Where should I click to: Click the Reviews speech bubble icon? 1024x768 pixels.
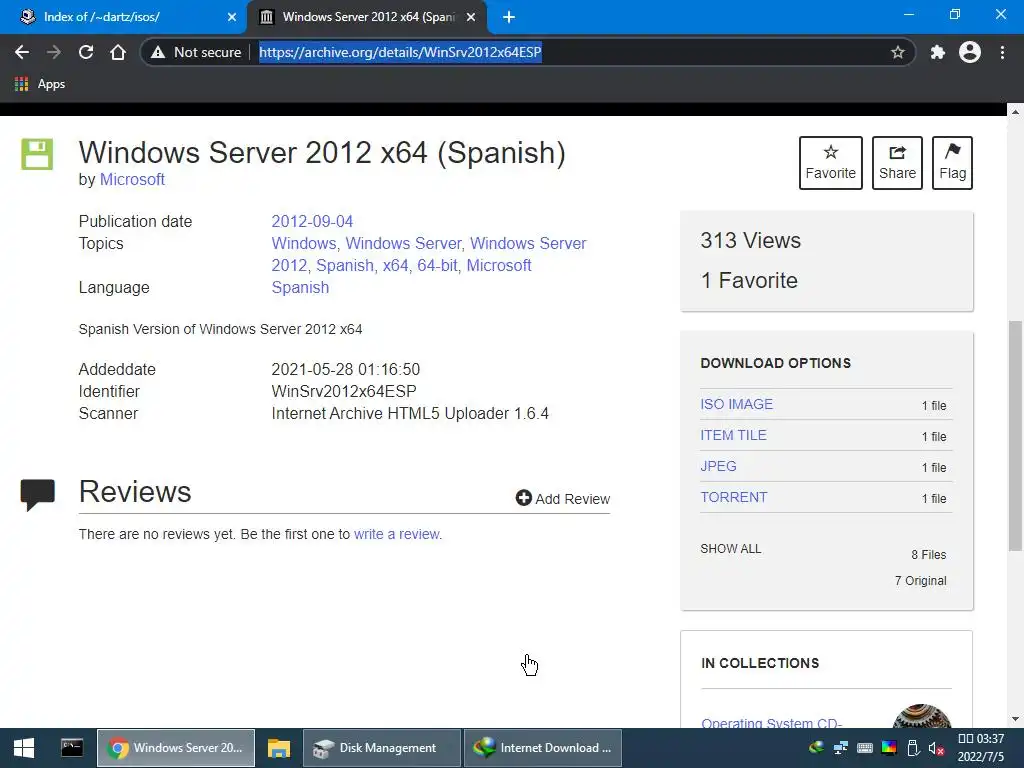coord(38,494)
